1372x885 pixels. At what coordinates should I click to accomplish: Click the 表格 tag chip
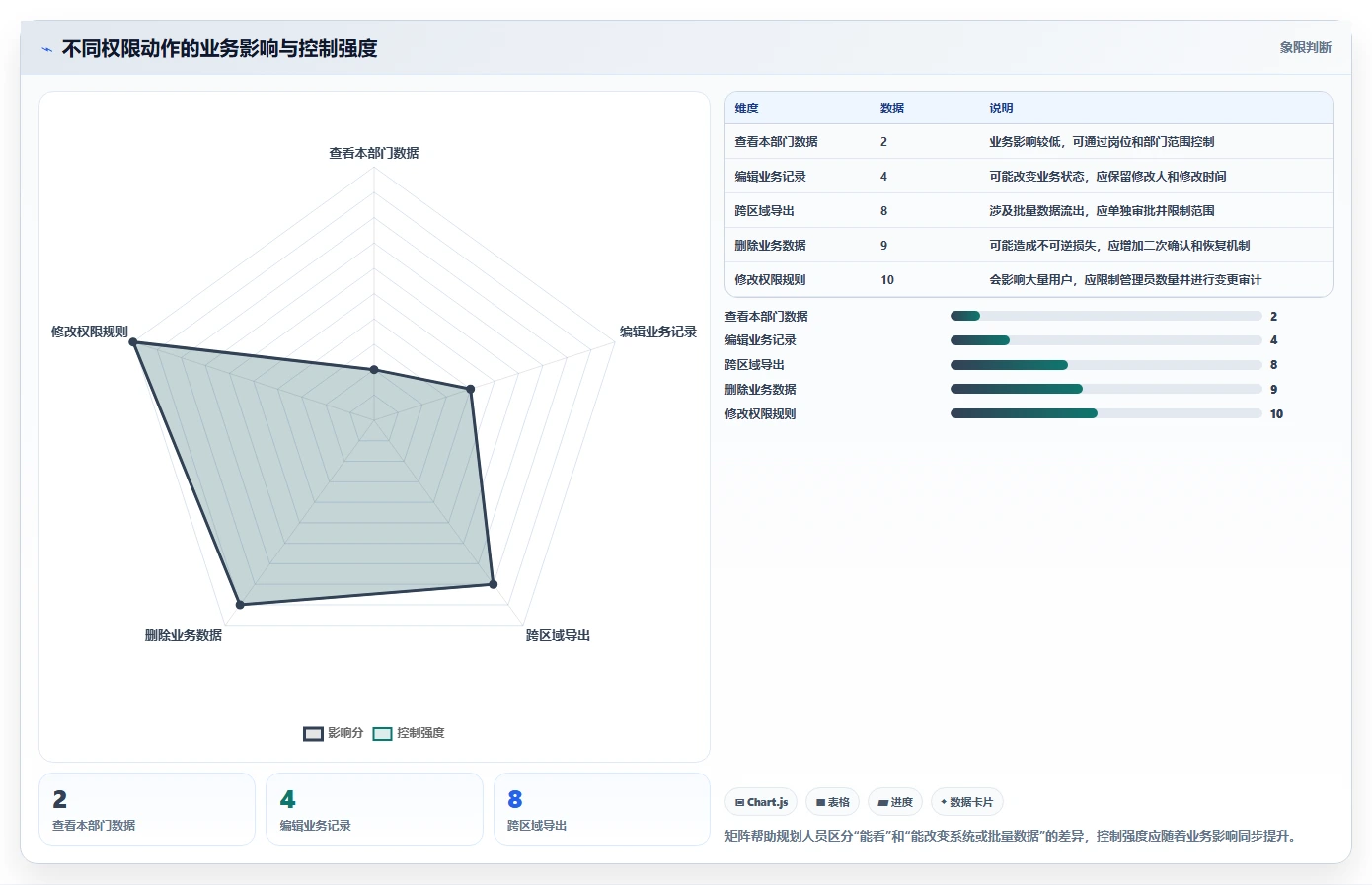(x=833, y=802)
